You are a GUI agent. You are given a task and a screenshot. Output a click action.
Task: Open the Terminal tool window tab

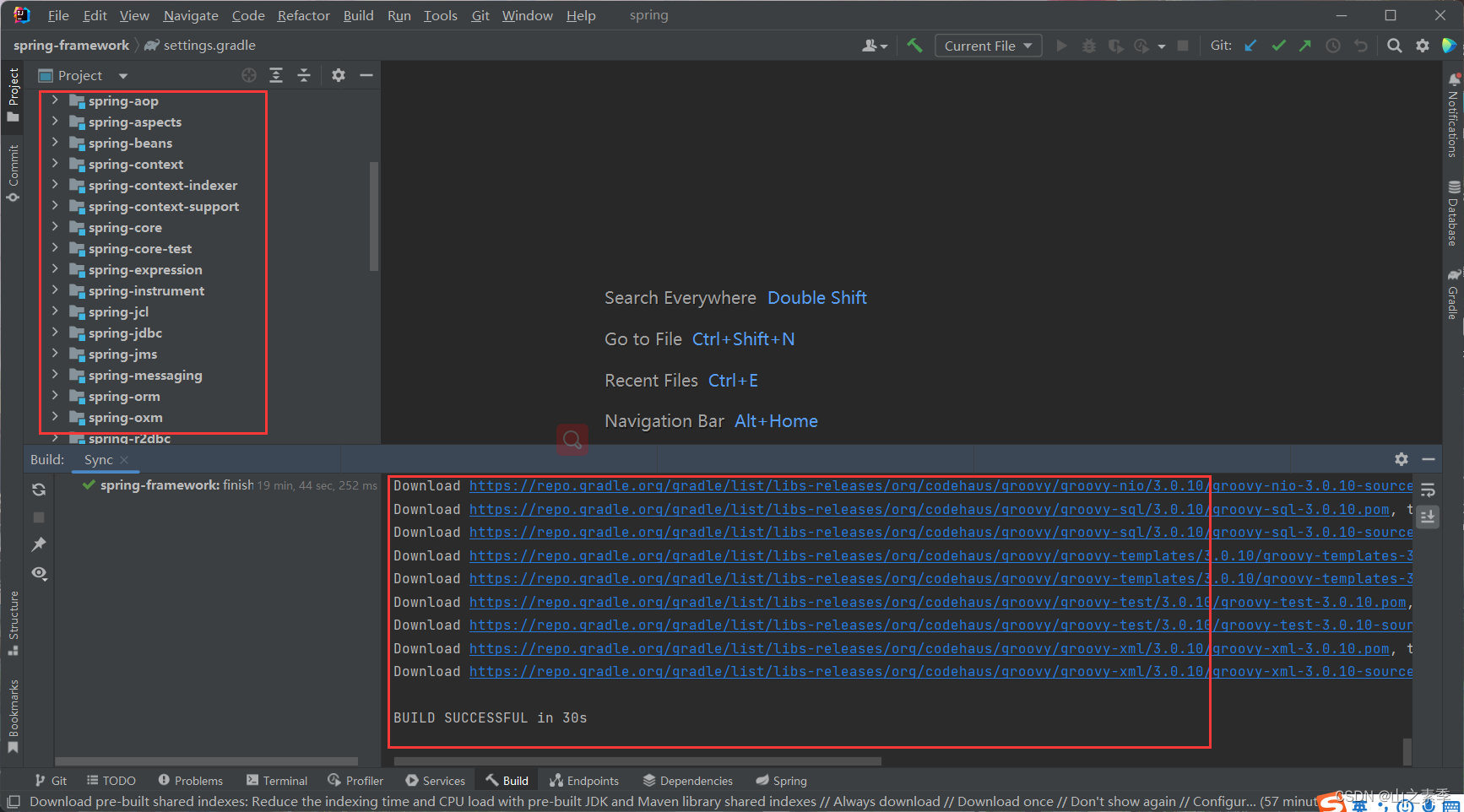pos(277,781)
